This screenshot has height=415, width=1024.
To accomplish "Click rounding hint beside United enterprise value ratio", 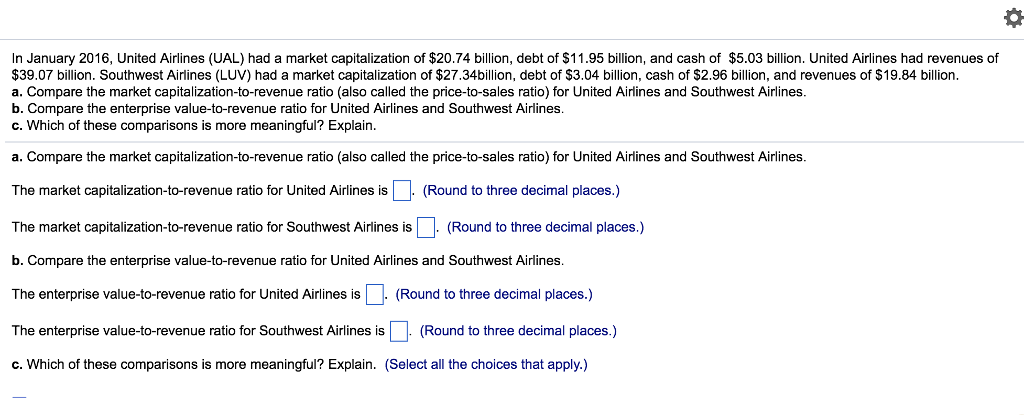I will pyautogui.click(x=494, y=294).
